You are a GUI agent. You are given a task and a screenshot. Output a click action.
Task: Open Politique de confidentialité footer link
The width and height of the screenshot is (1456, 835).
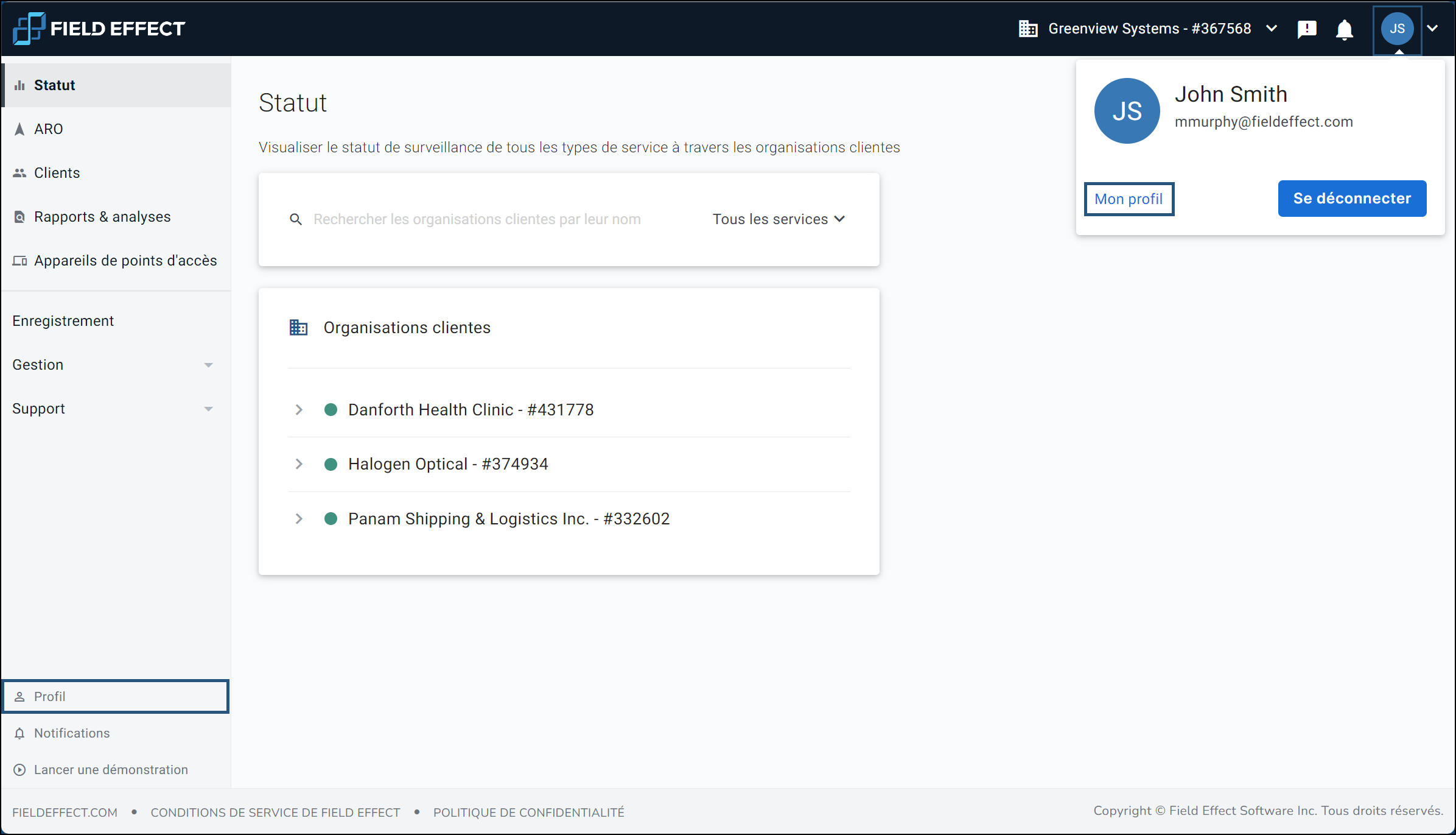(528, 812)
